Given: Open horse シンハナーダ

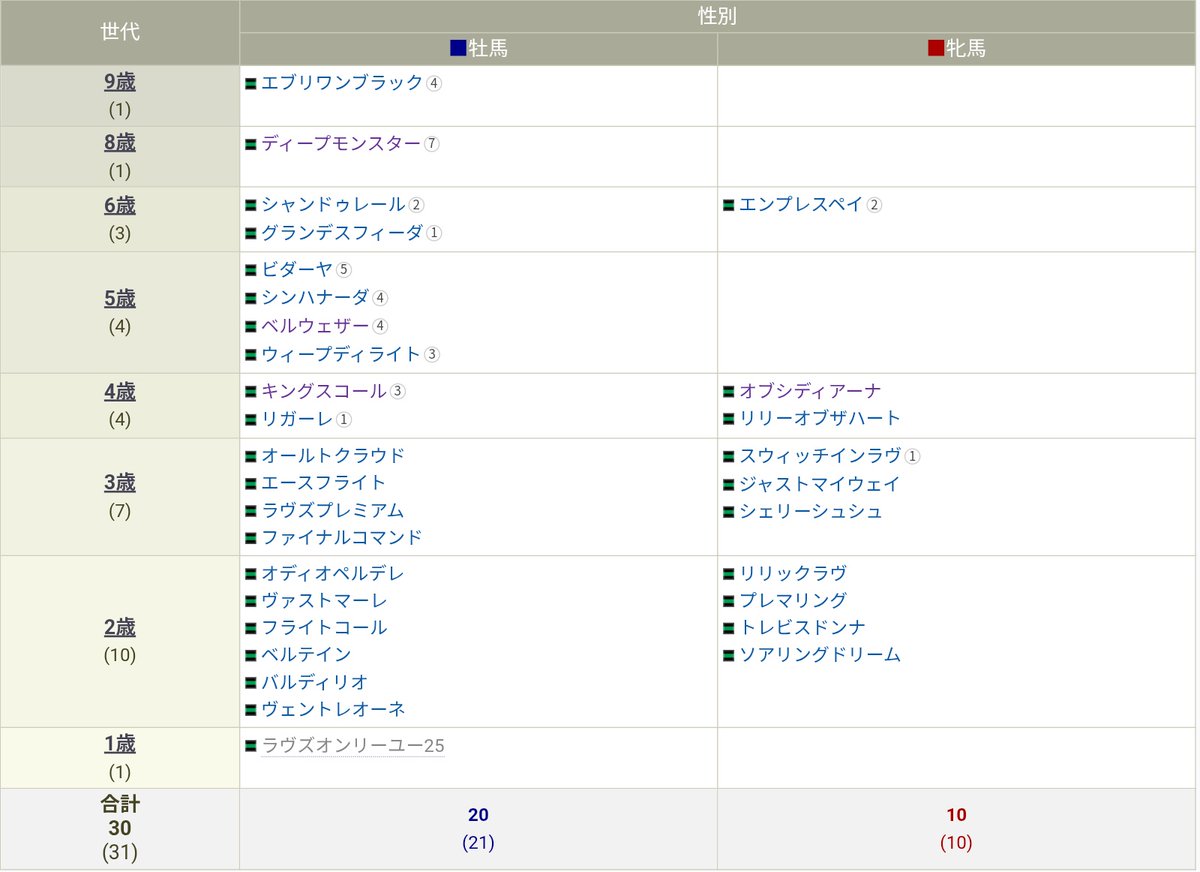Looking at the screenshot, I should (316, 297).
